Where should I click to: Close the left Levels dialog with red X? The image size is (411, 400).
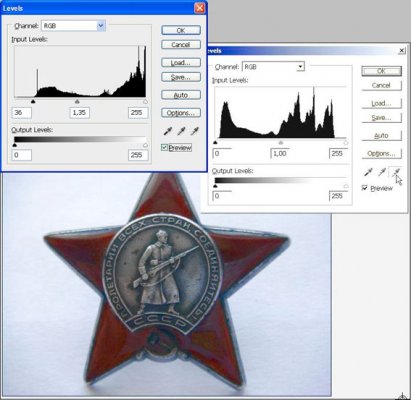[x=199, y=8]
